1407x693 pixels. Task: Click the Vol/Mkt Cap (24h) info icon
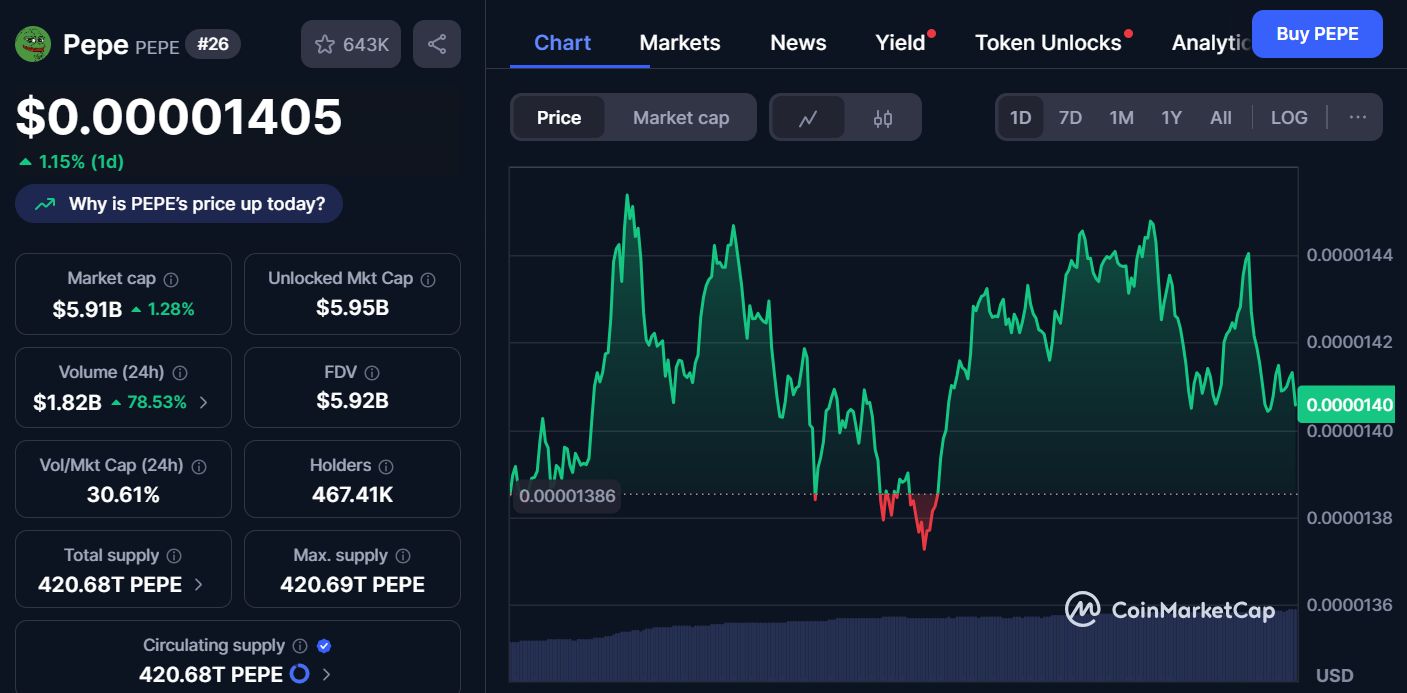[199, 466]
